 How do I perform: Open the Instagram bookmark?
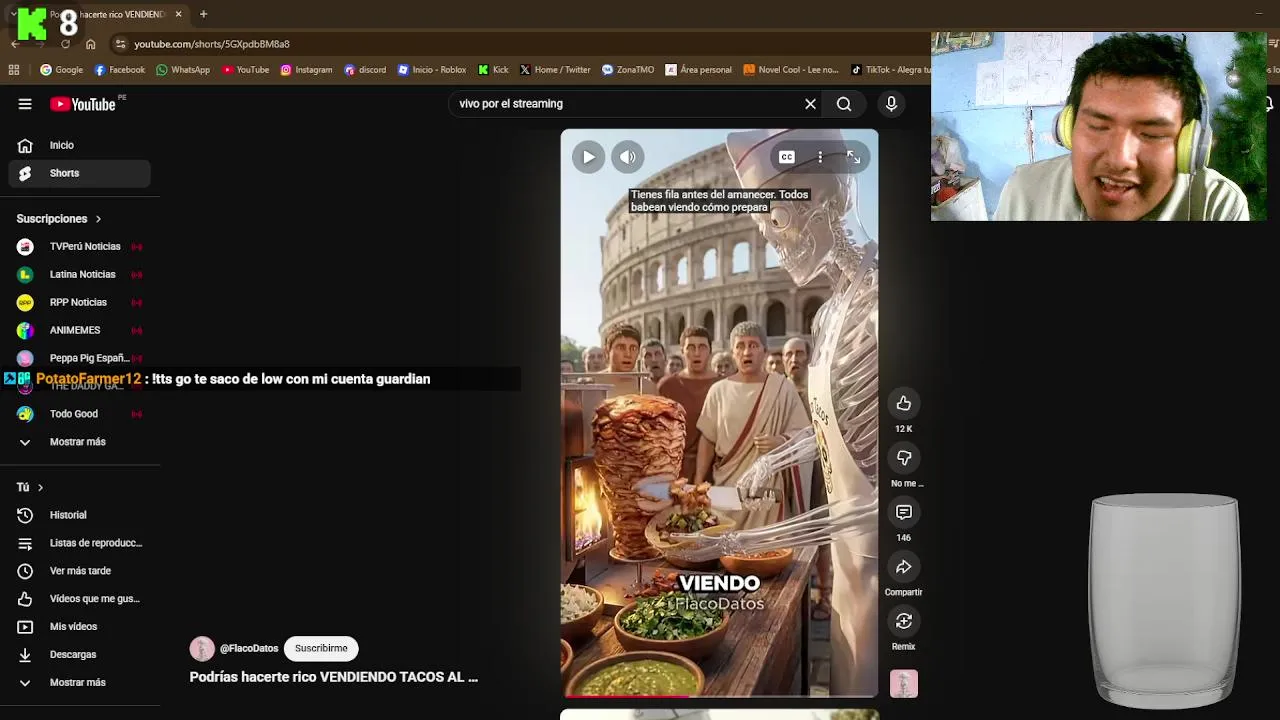tap(306, 70)
